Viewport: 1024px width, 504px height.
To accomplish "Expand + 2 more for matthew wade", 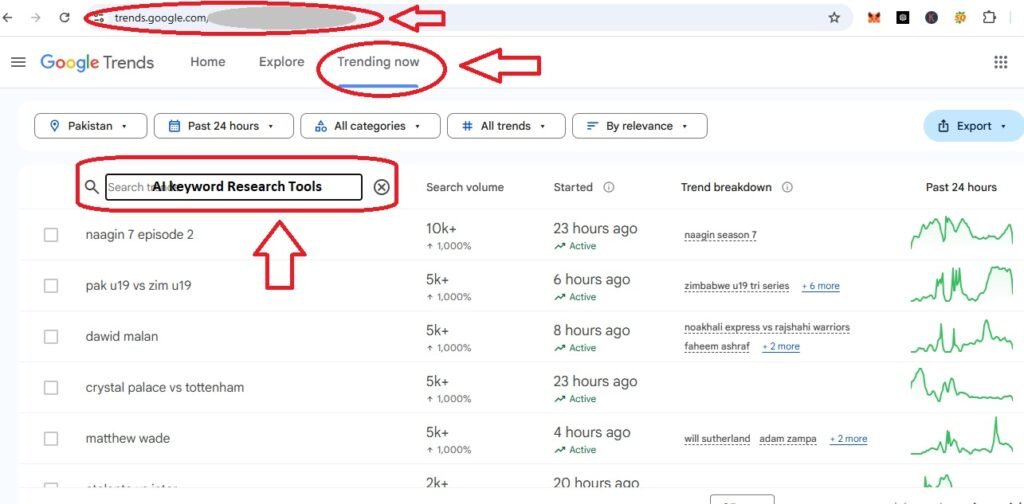I will click(848, 439).
